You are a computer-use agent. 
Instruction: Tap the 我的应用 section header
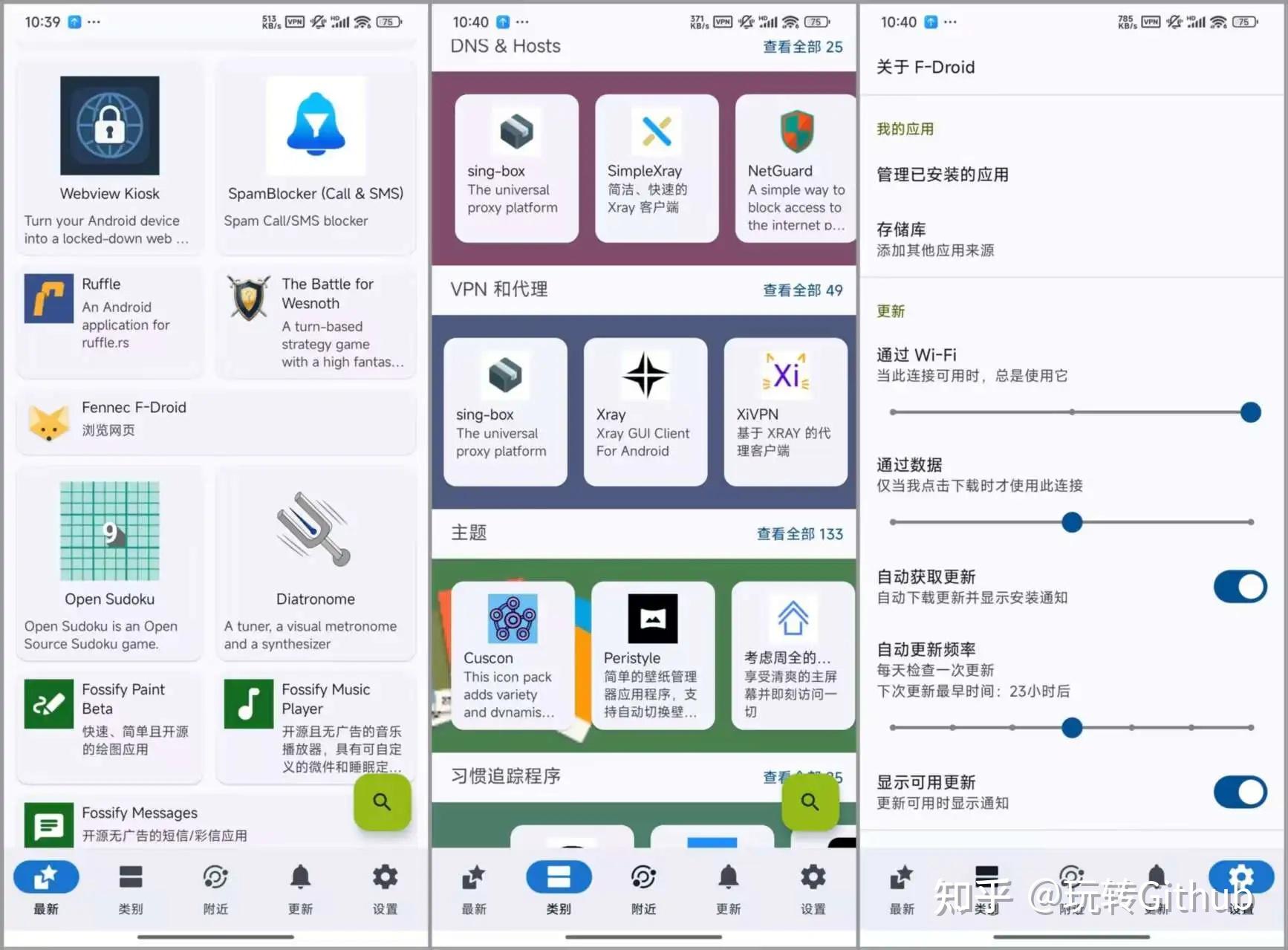(x=905, y=129)
